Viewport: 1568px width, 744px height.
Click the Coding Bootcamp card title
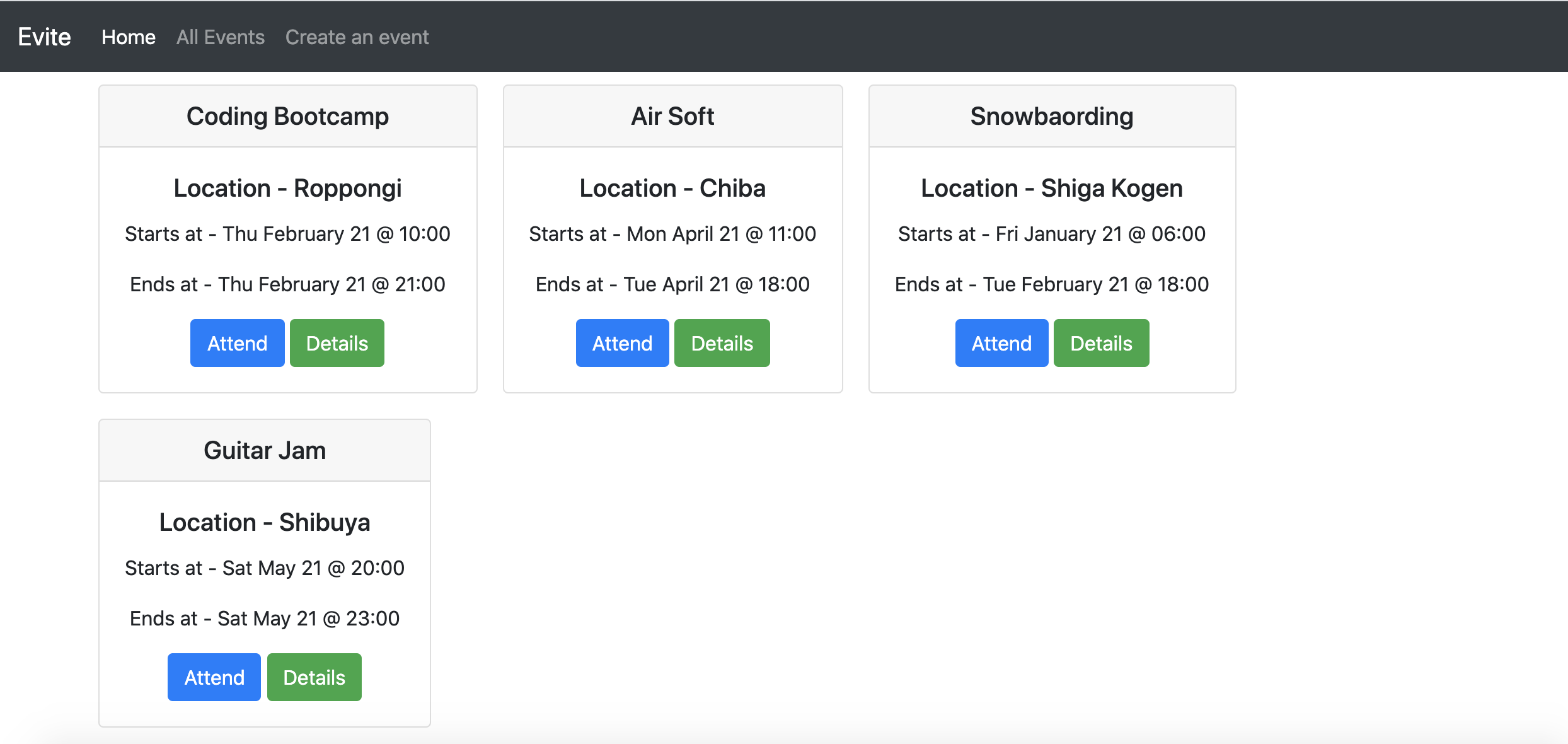[x=287, y=117]
